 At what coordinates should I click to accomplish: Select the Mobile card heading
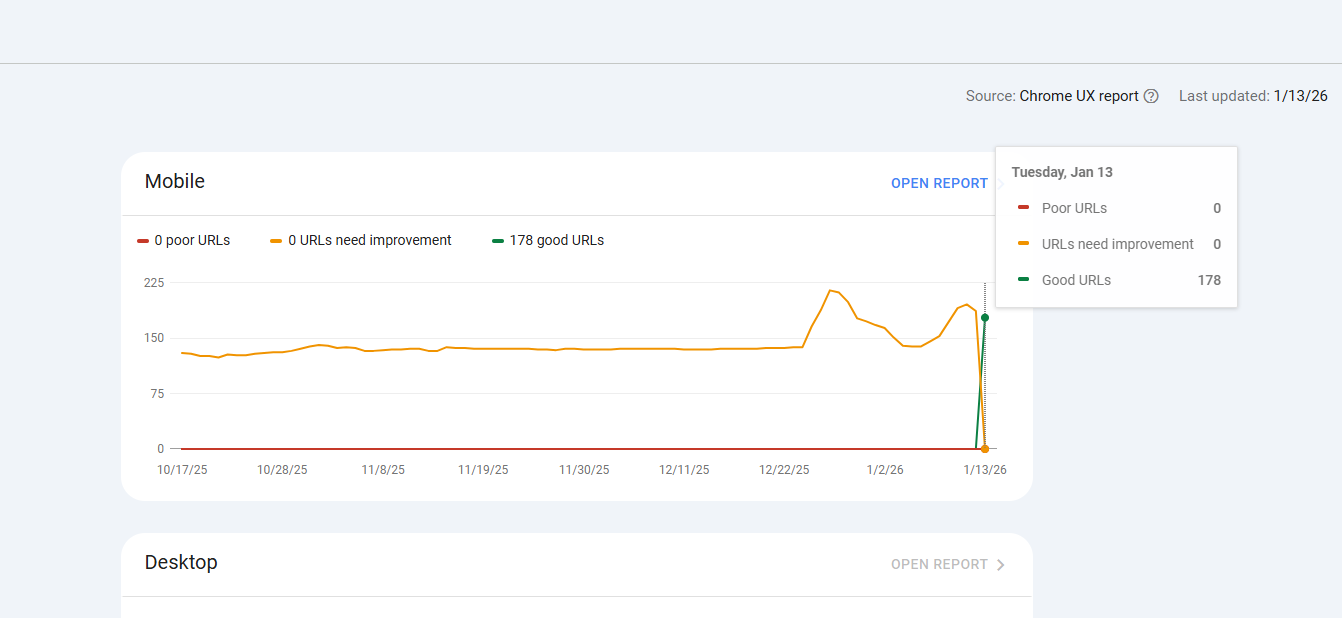[x=175, y=181]
